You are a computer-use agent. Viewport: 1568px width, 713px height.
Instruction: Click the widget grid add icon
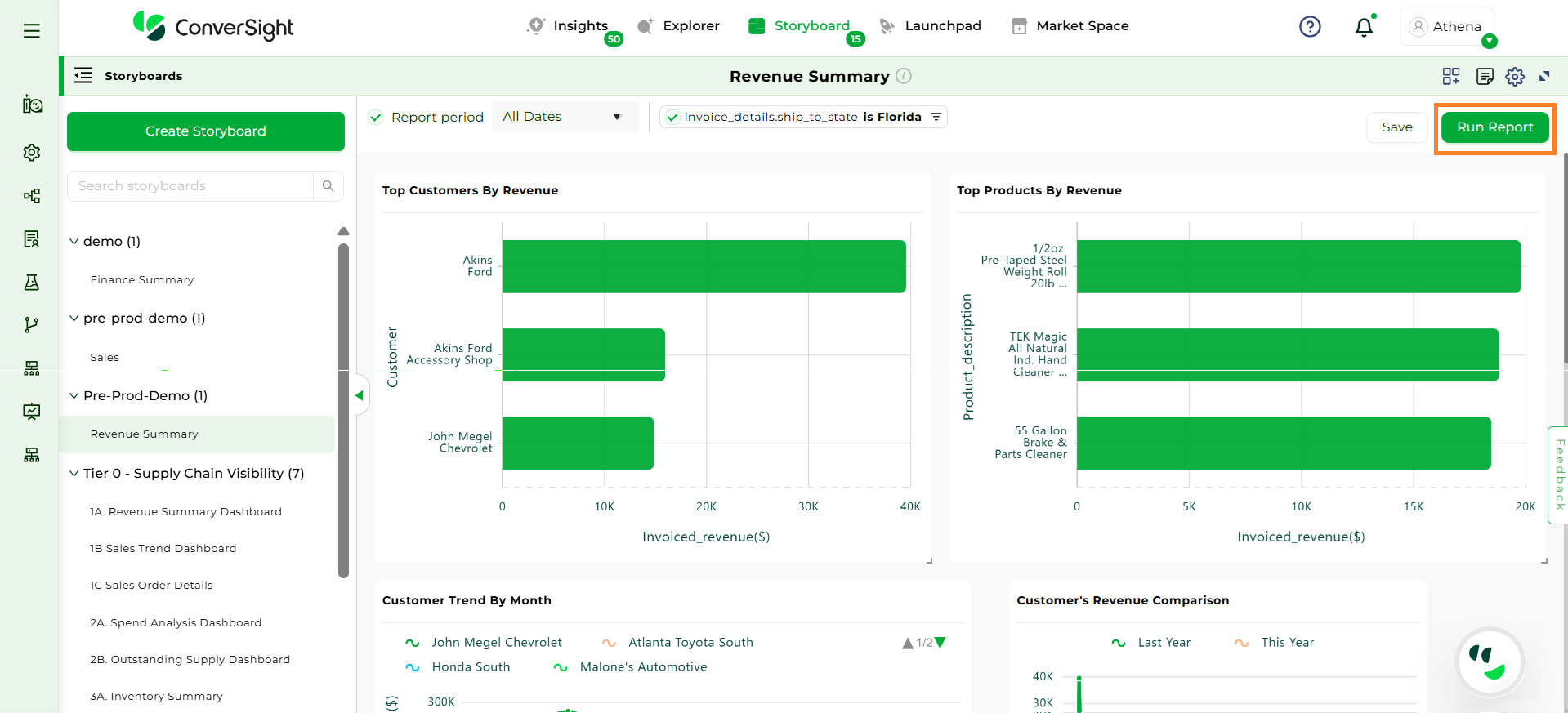[1451, 77]
